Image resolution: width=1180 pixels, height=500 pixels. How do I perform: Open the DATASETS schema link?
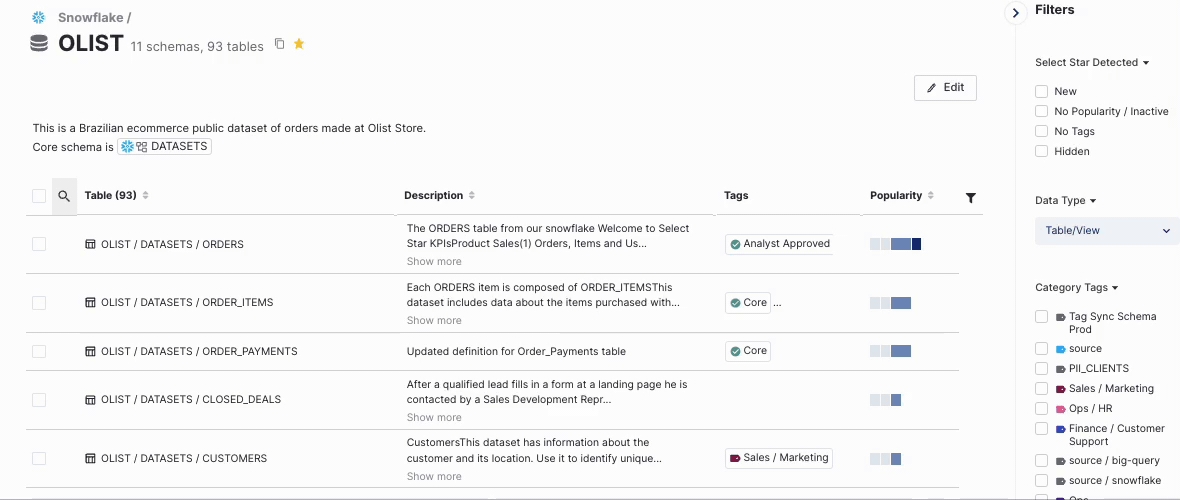point(165,147)
